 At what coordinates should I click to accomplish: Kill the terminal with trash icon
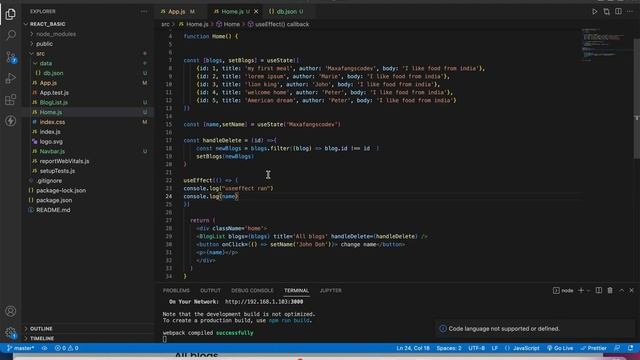[610, 290]
